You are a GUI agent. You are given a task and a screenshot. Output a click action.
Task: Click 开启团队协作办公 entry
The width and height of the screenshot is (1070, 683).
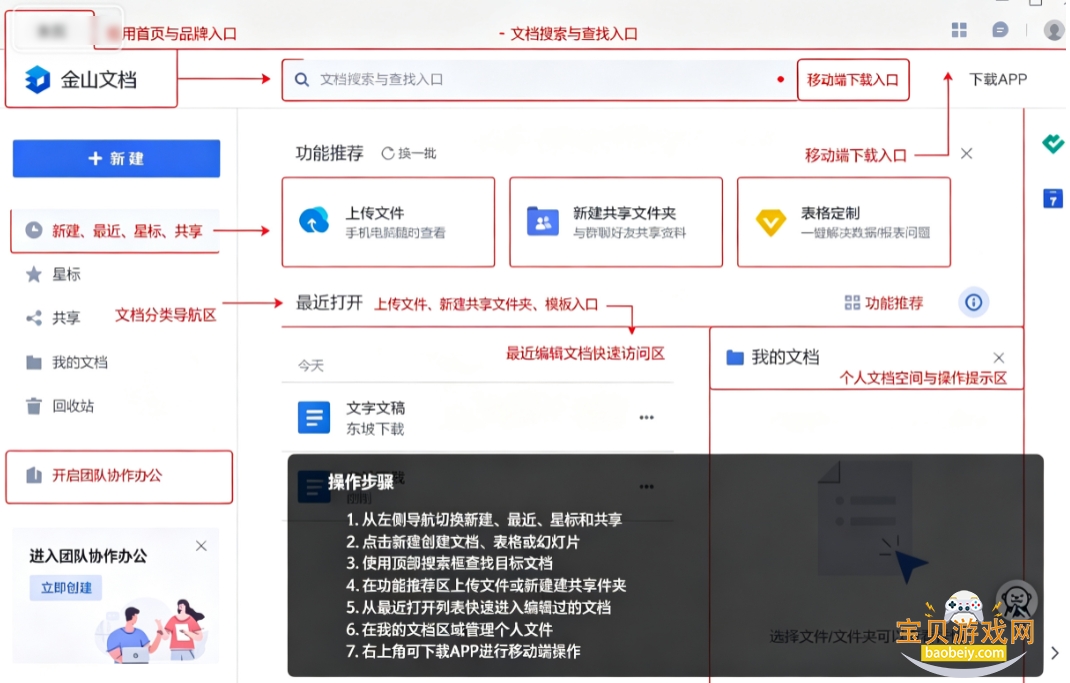coord(119,476)
